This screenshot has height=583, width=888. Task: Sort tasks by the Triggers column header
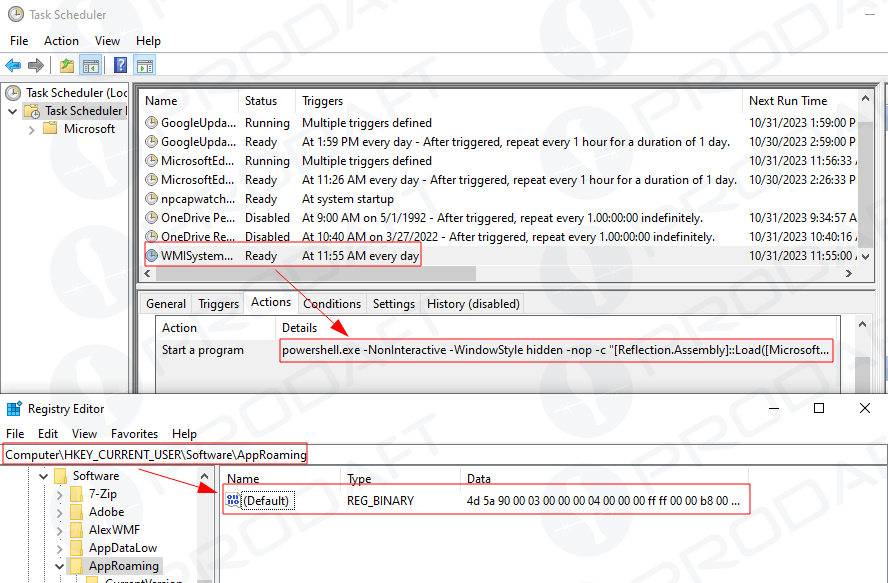coord(519,101)
